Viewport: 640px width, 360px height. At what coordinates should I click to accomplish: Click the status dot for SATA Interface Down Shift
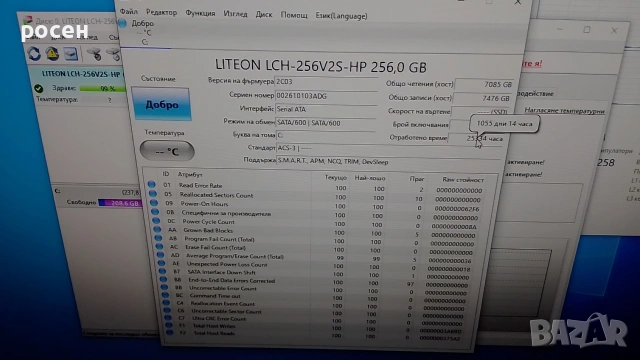click(162, 271)
